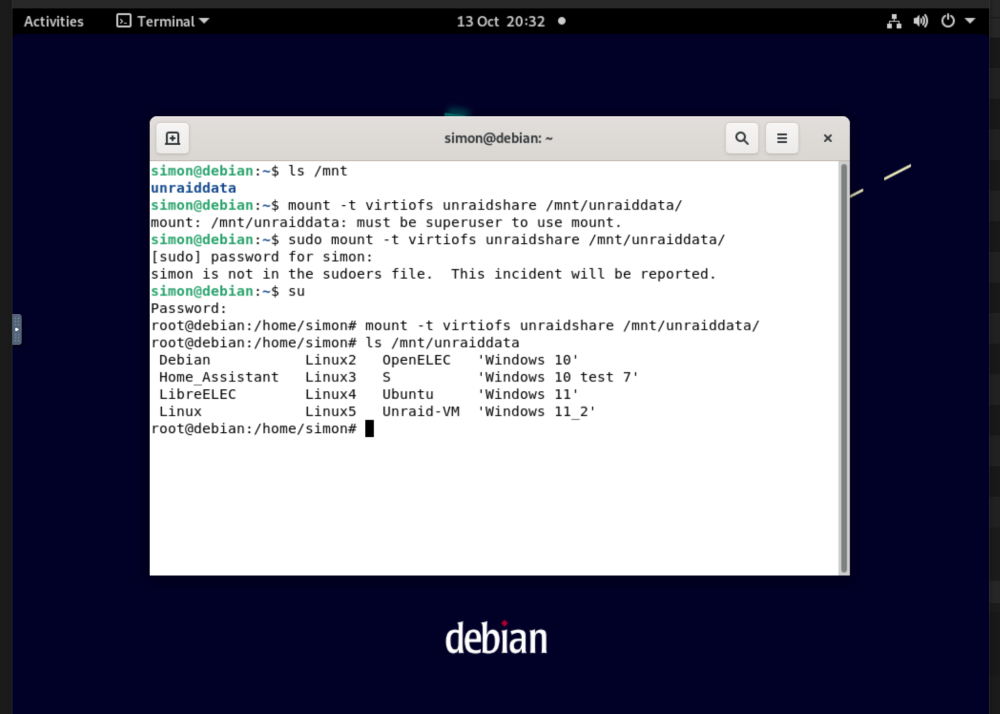Click the wired network status icon
This screenshot has width=1000, height=714.
point(894,22)
